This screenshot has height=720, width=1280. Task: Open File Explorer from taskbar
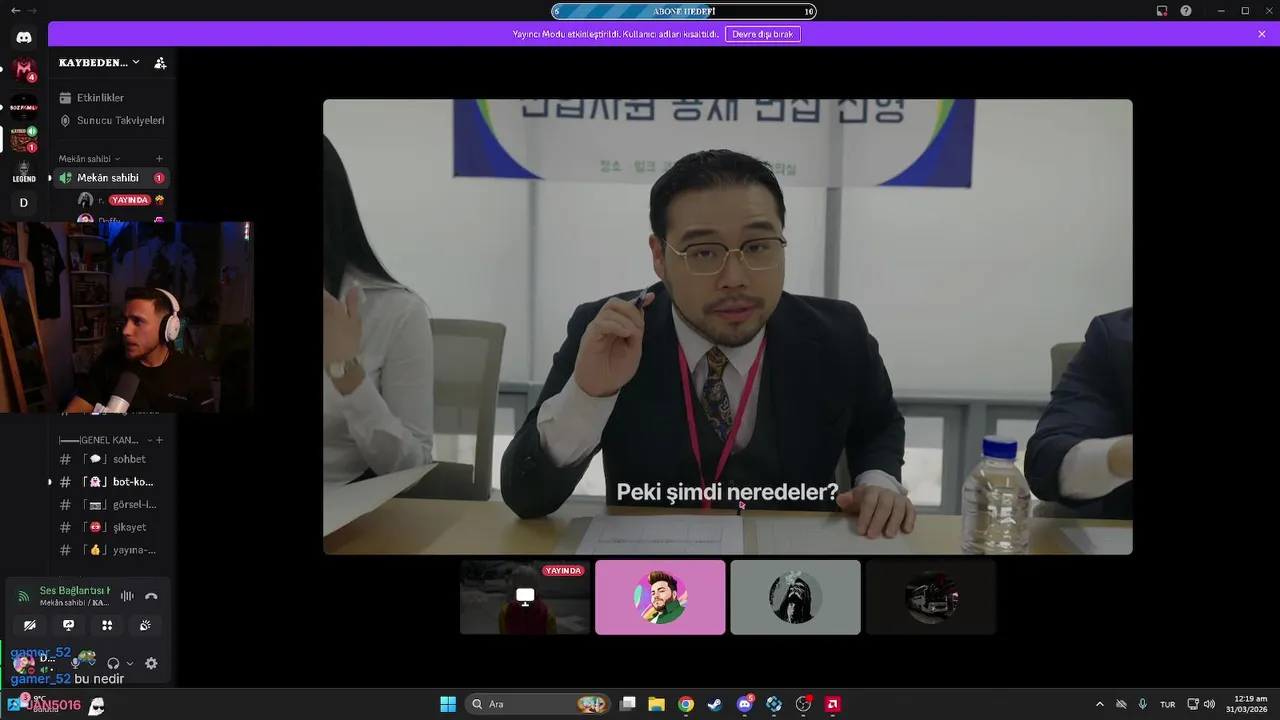(656, 704)
